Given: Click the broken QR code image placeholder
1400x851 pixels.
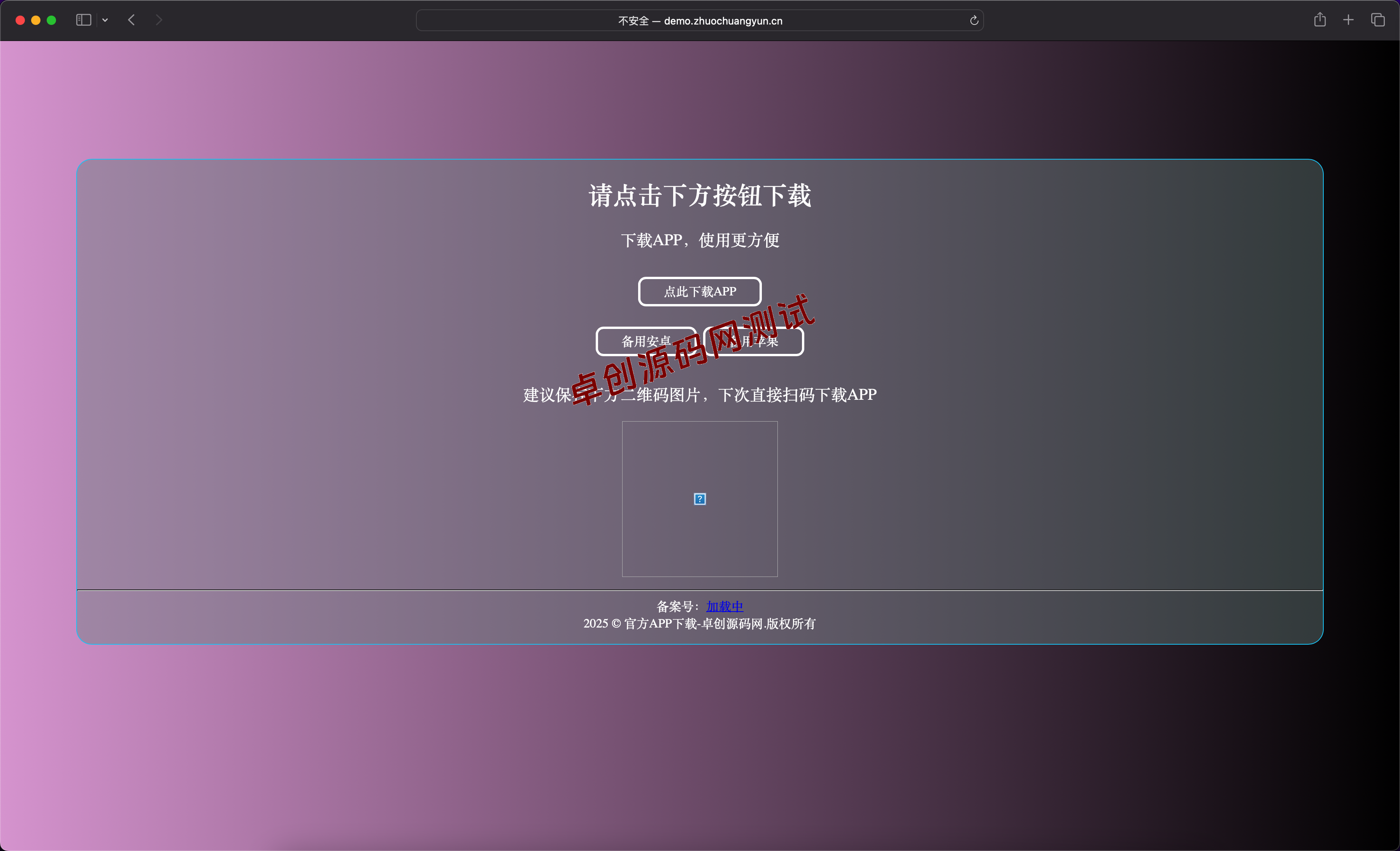Looking at the screenshot, I should point(700,499).
